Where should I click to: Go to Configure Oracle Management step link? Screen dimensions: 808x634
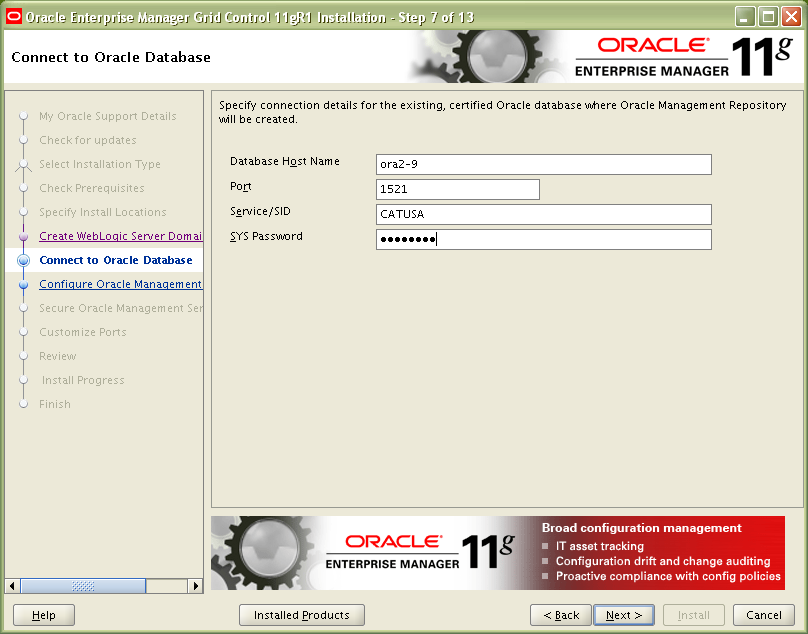click(x=120, y=284)
